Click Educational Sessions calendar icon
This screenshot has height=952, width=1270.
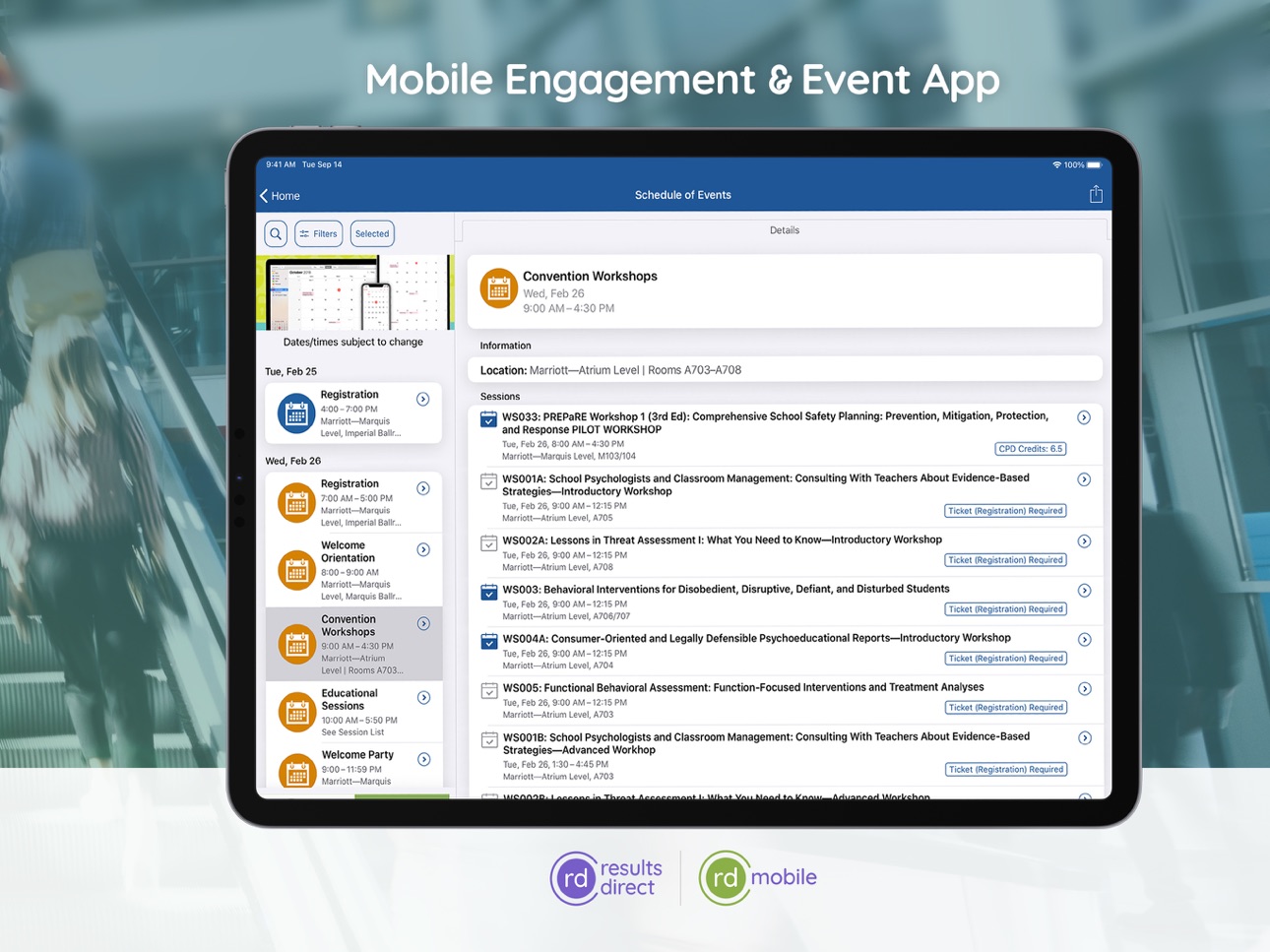(296, 713)
